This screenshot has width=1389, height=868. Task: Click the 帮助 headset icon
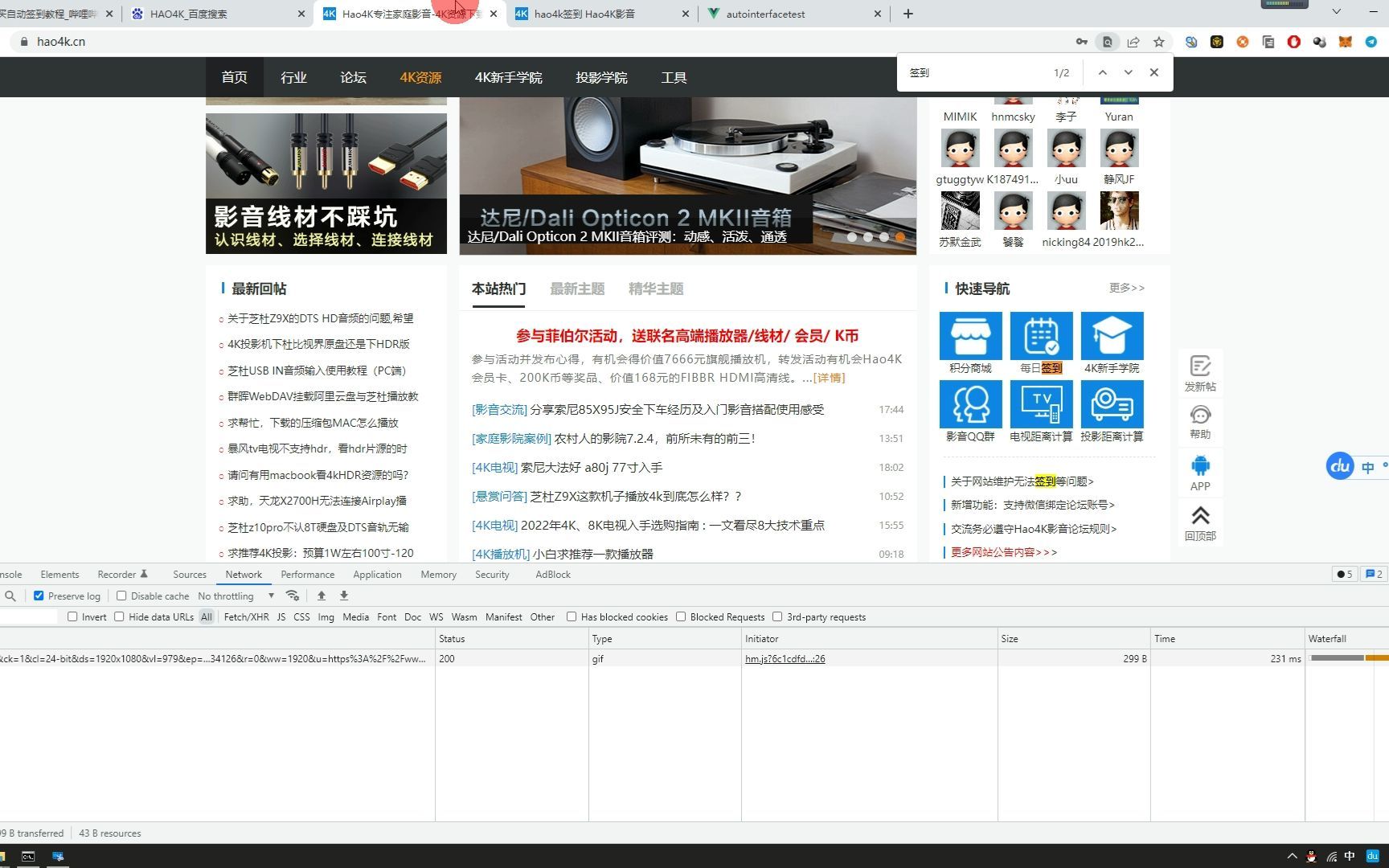(1200, 415)
